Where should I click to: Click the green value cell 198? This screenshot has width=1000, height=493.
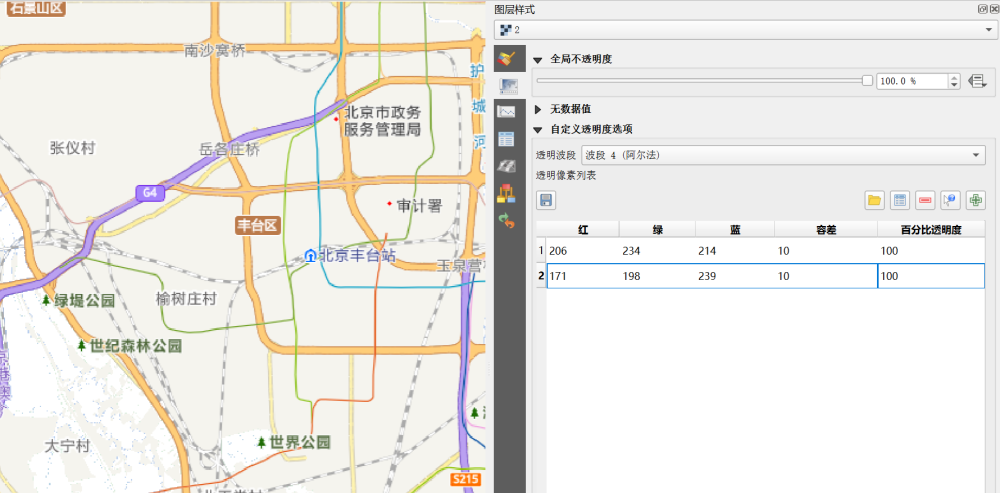(x=658, y=276)
